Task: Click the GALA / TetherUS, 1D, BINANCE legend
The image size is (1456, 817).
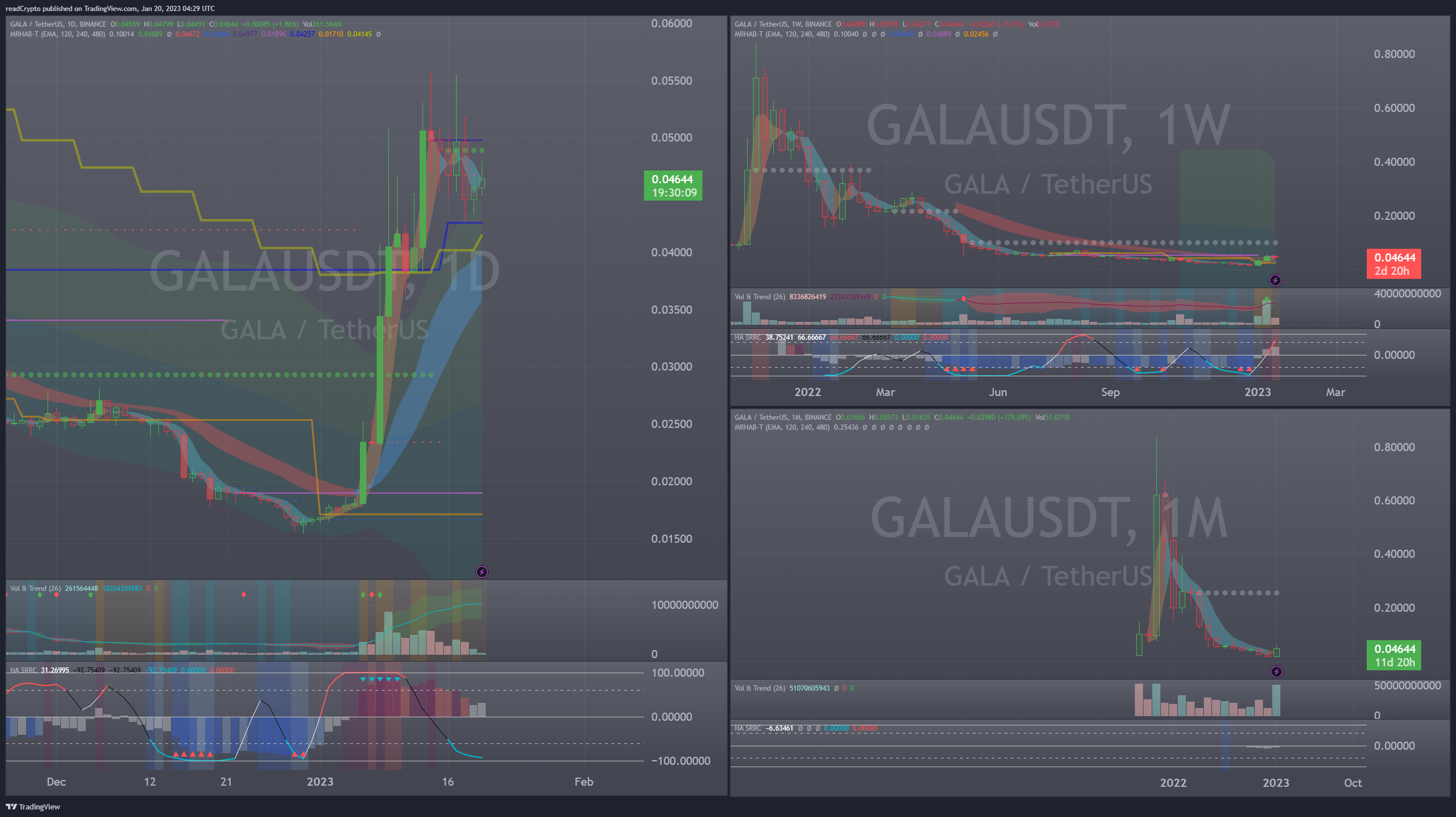Action: (x=58, y=24)
